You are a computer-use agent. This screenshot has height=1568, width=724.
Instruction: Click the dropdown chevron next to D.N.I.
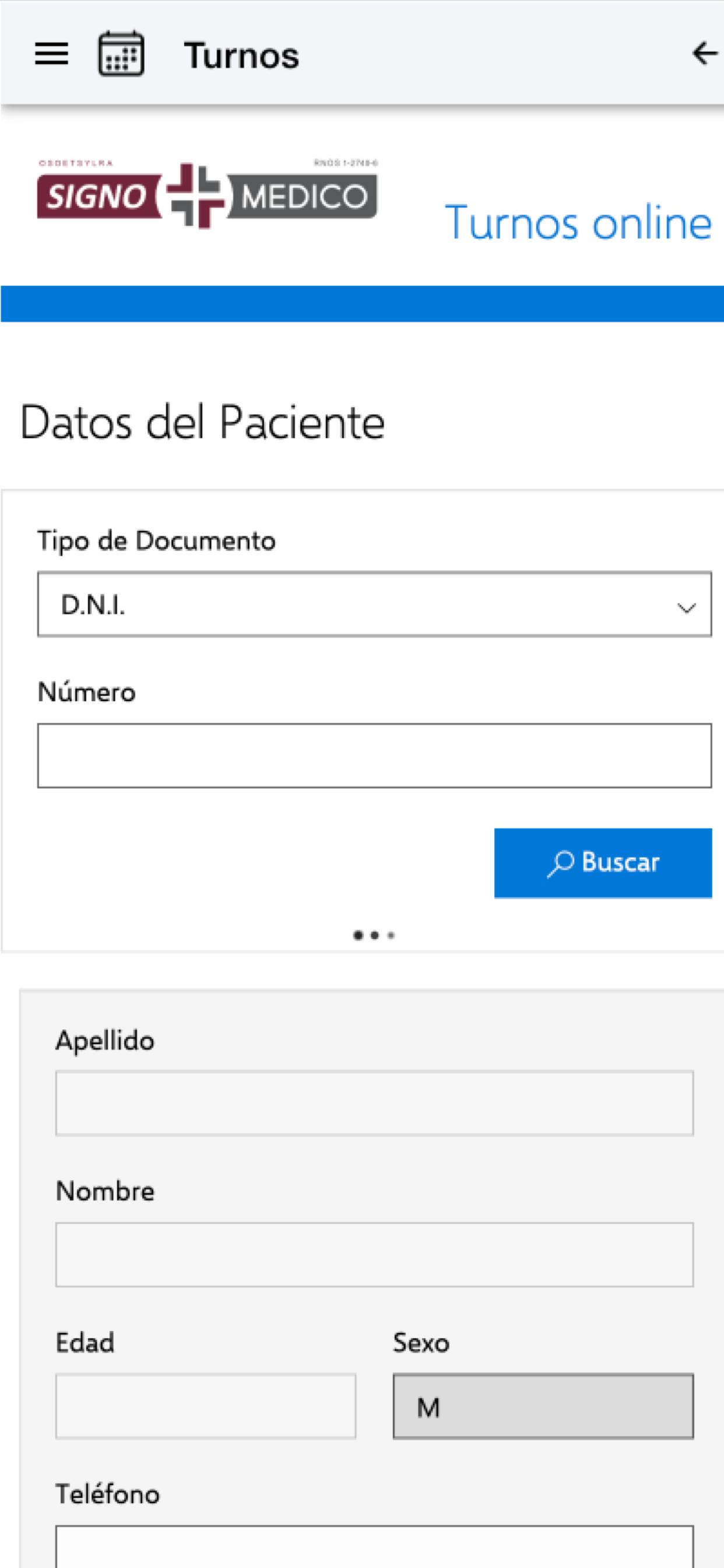(x=686, y=607)
